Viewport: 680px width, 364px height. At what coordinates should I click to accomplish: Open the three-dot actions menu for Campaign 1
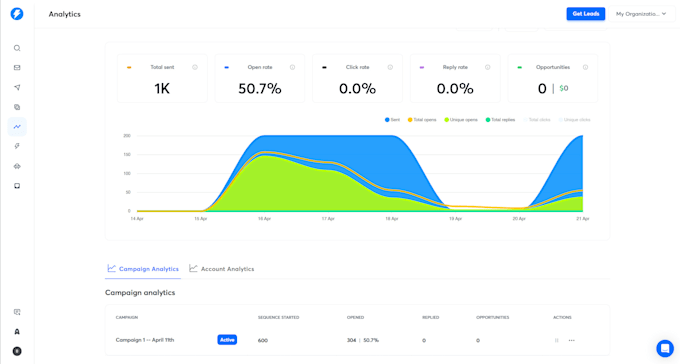(x=572, y=340)
